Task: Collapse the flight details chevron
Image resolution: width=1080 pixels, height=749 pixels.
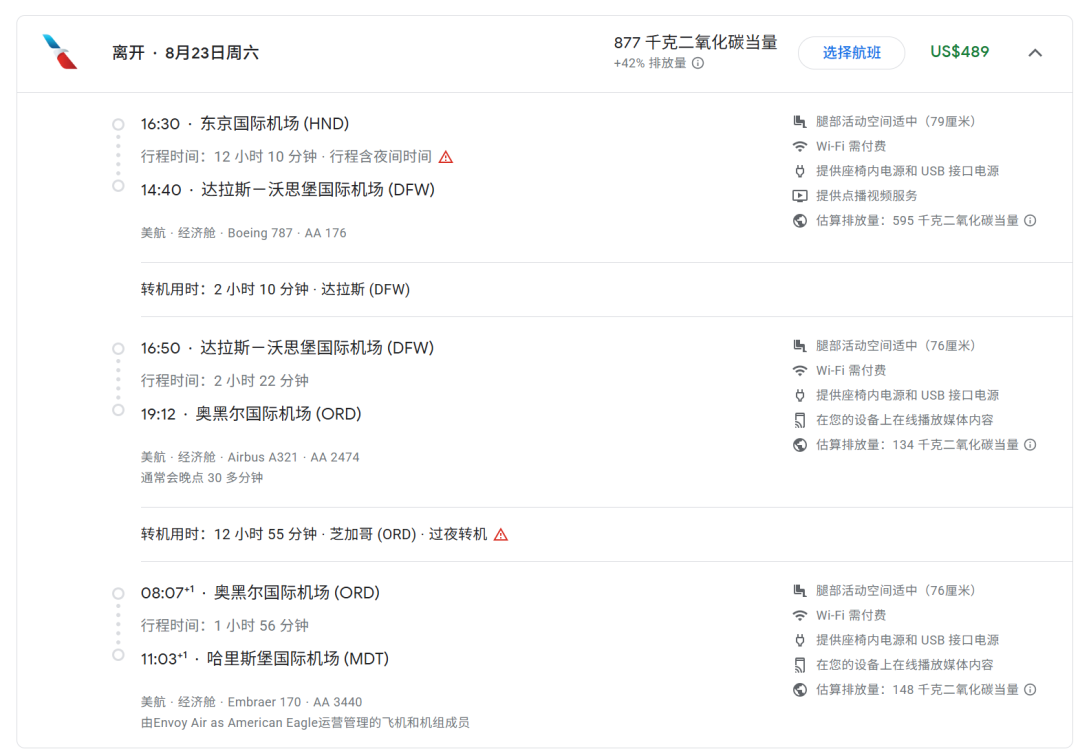Action: point(1035,53)
